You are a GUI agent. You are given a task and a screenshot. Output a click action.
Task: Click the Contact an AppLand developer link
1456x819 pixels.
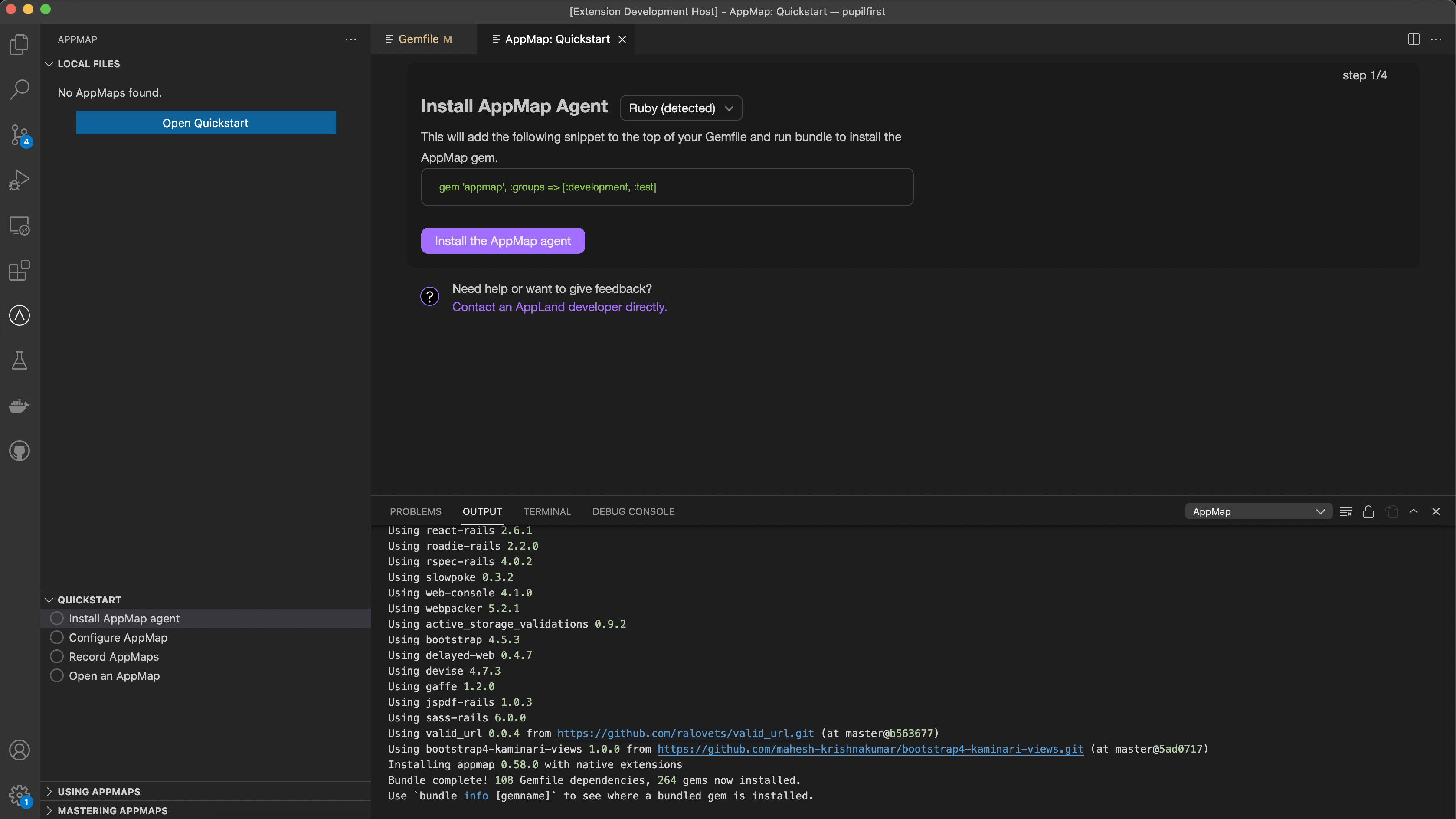point(559,306)
